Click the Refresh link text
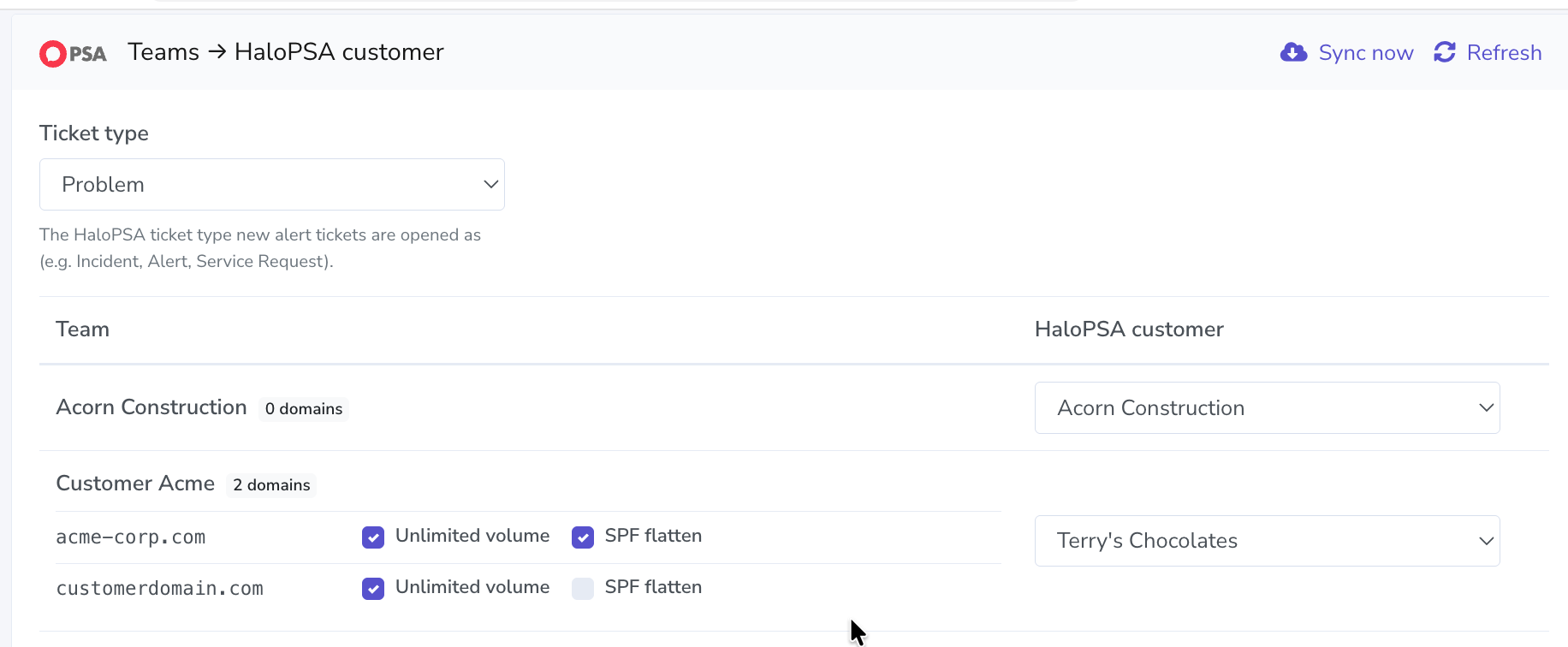This screenshot has height=647, width=1568. pos(1504,53)
